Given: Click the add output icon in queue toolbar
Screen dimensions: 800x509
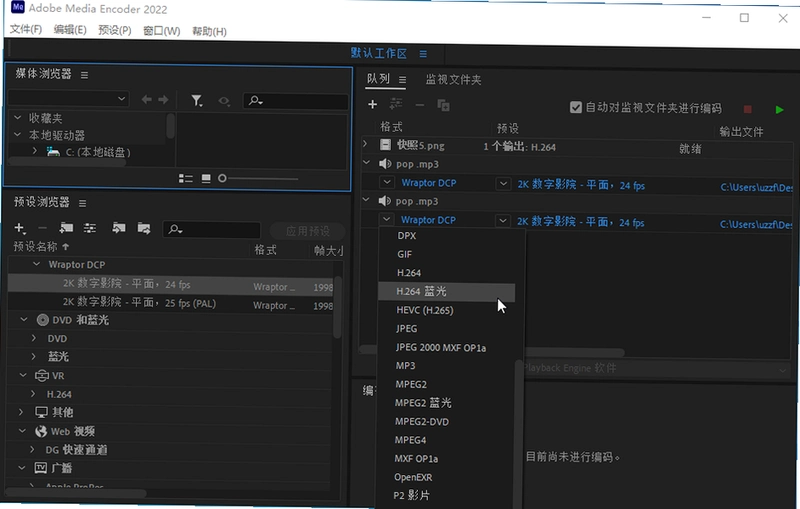Looking at the screenshot, I should click(395, 104).
